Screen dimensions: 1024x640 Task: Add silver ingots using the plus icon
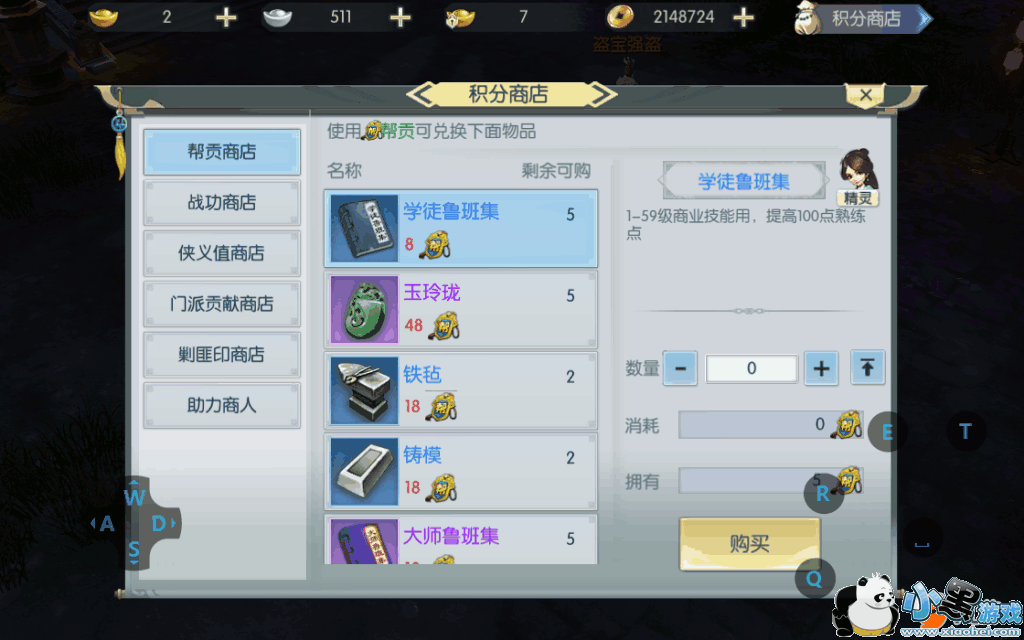(x=400, y=18)
